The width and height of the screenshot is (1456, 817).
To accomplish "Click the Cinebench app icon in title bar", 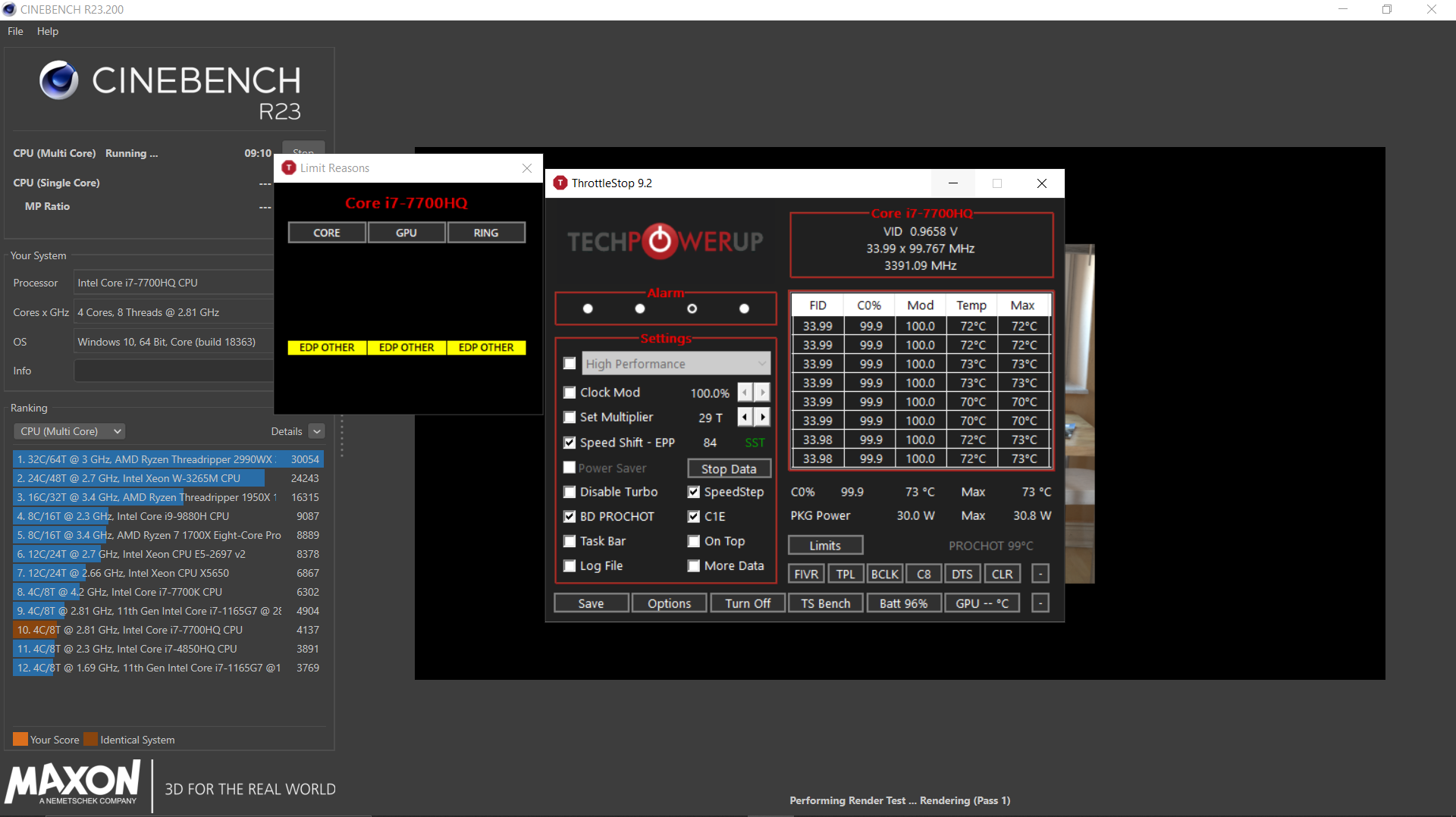I will pyautogui.click(x=9, y=9).
